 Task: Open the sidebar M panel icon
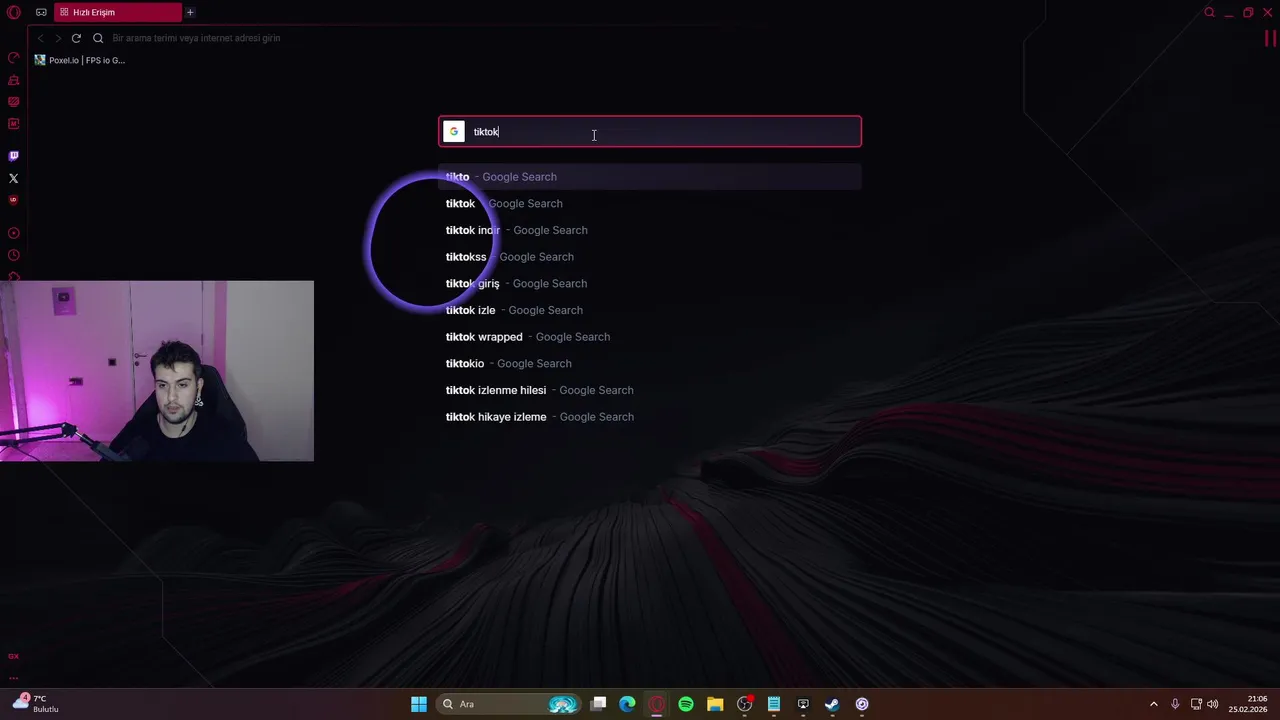click(x=13, y=124)
